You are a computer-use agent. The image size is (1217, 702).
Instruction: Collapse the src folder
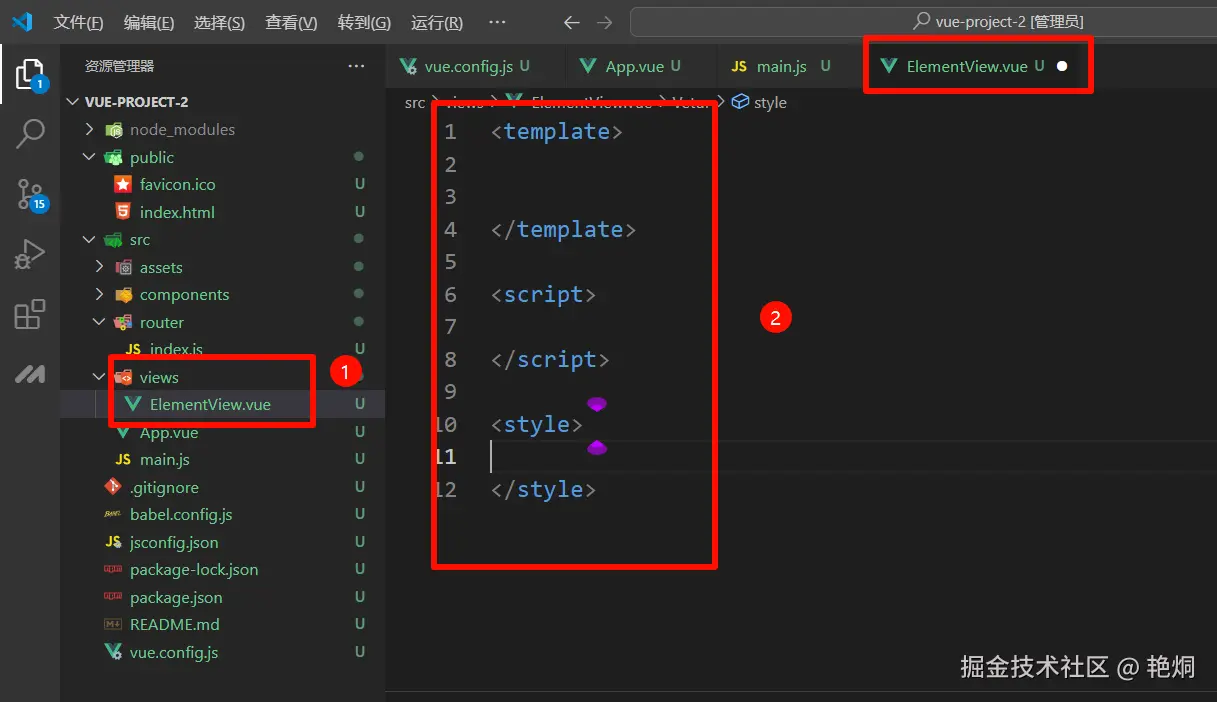[x=139, y=240]
